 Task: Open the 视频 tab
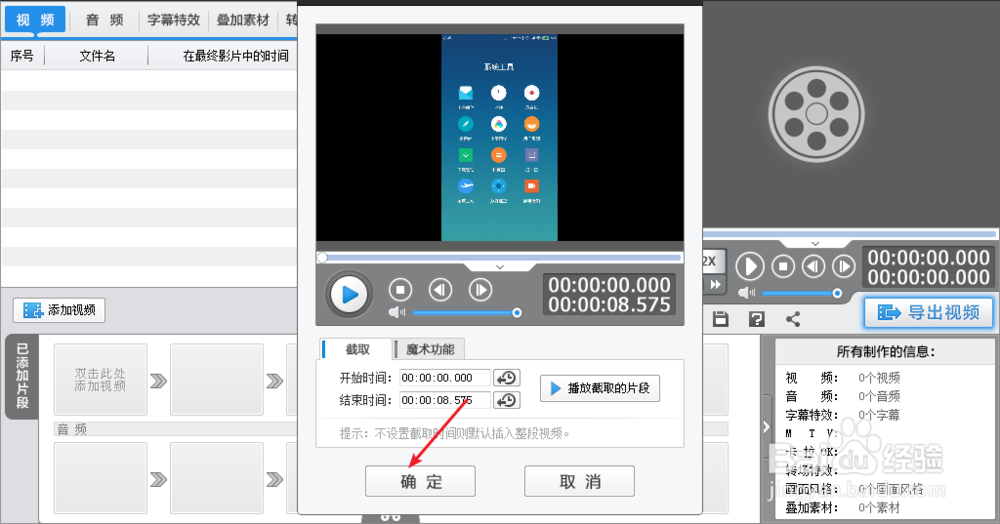(x=35, y=20)
